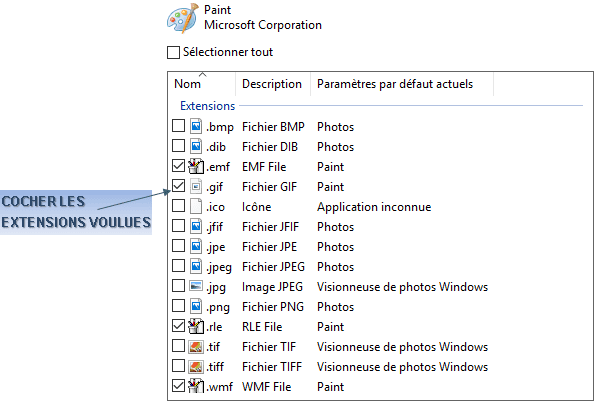Click the .jpg image thumbnail icon

coord(196,286)
